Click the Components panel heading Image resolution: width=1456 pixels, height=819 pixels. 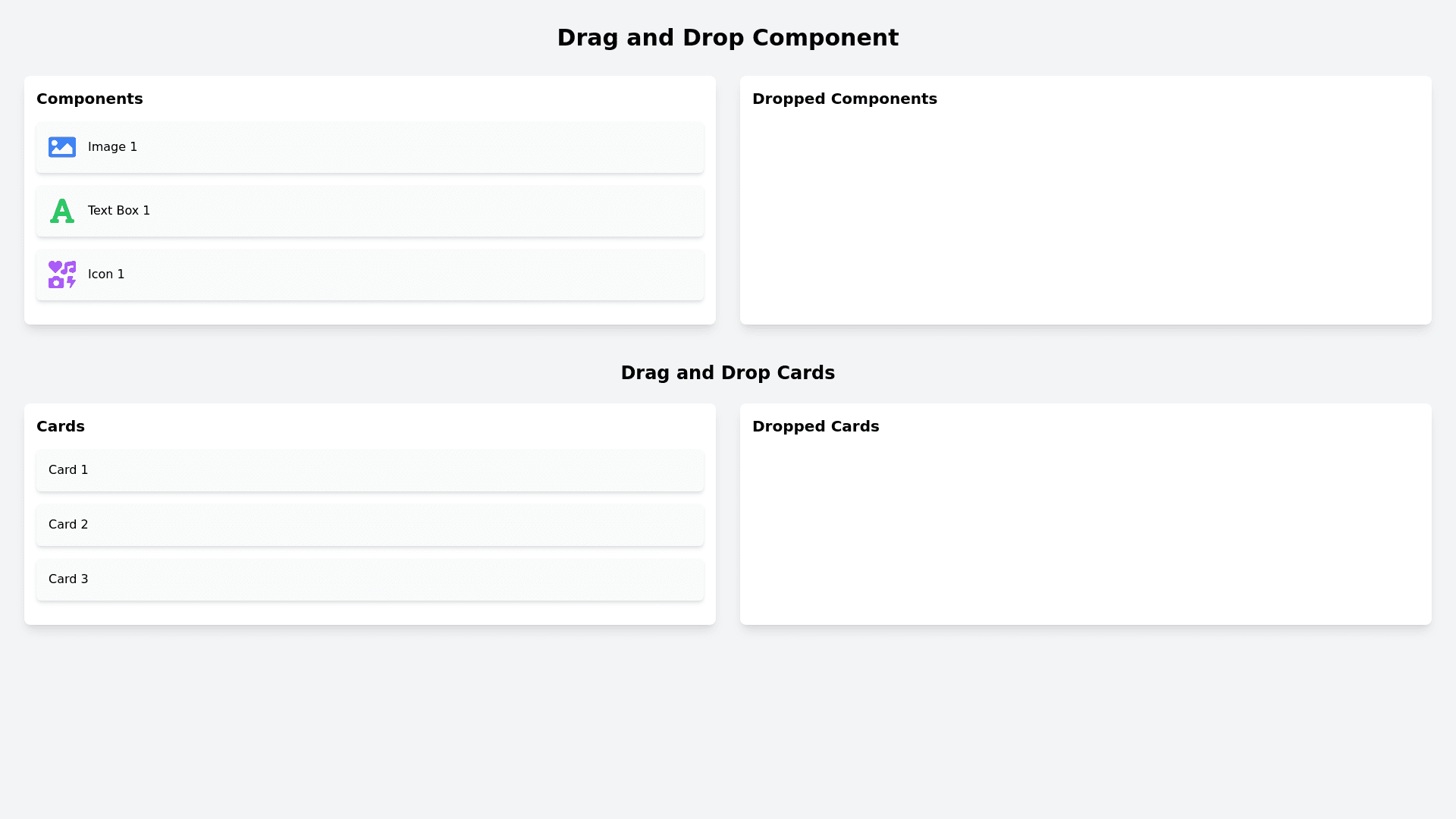89,99
